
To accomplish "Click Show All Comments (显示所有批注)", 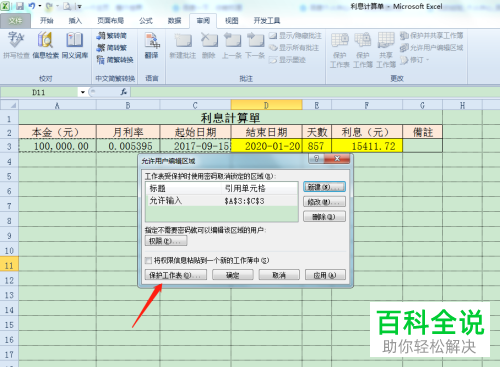I will [x=294, y=48].
